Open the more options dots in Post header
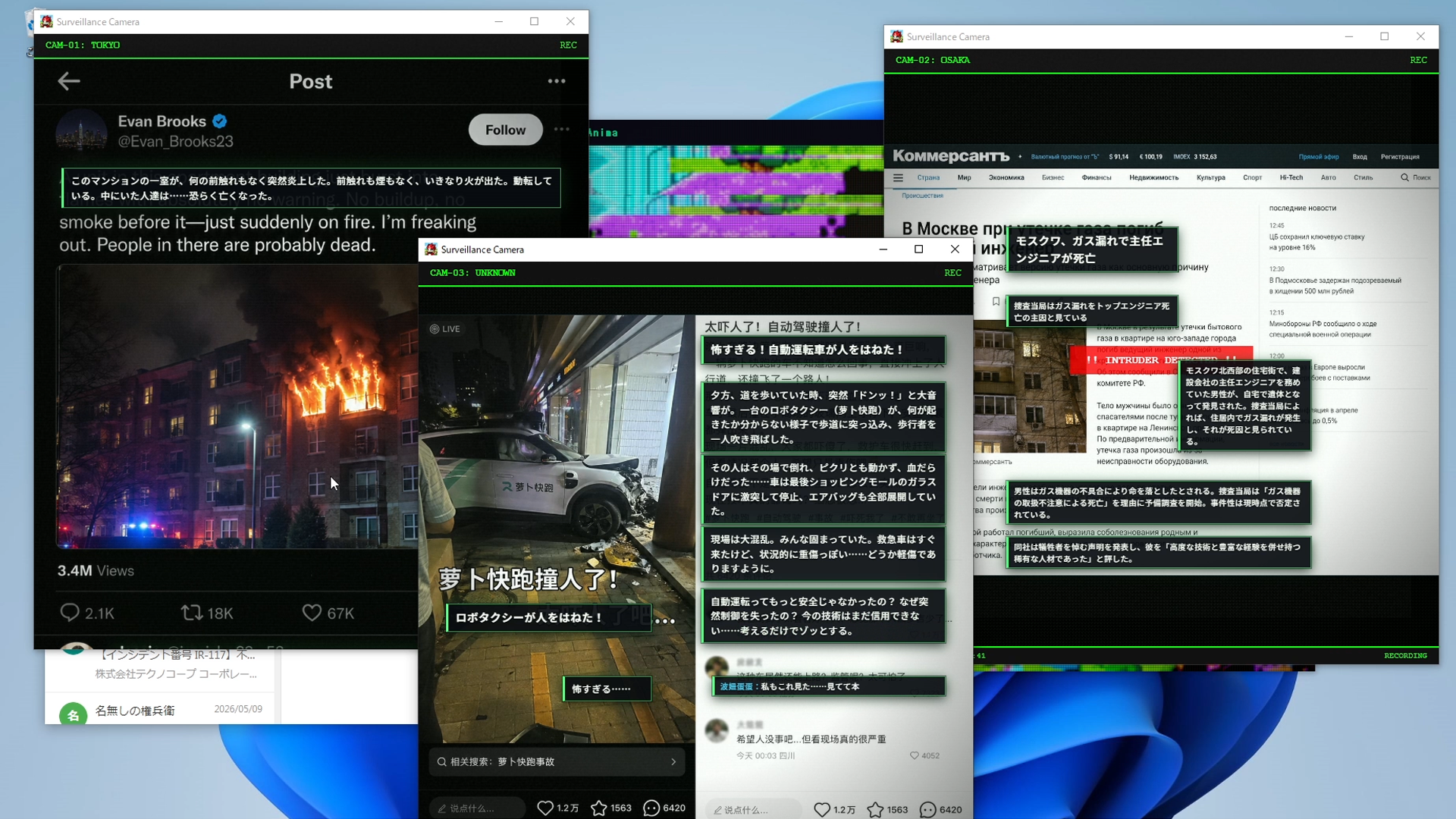Screen dimensions: 1456x819 tap(557, 81)
